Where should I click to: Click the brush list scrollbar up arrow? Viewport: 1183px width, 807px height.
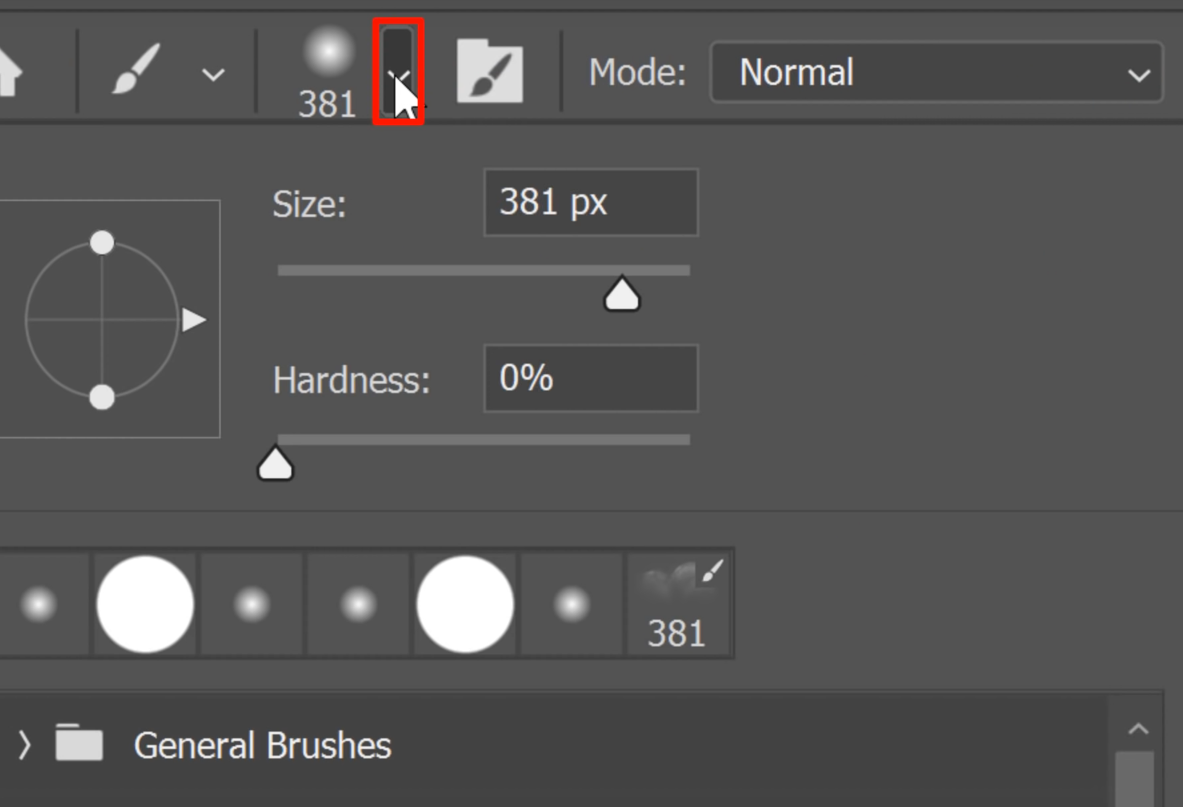click(x=1138, y=729)
